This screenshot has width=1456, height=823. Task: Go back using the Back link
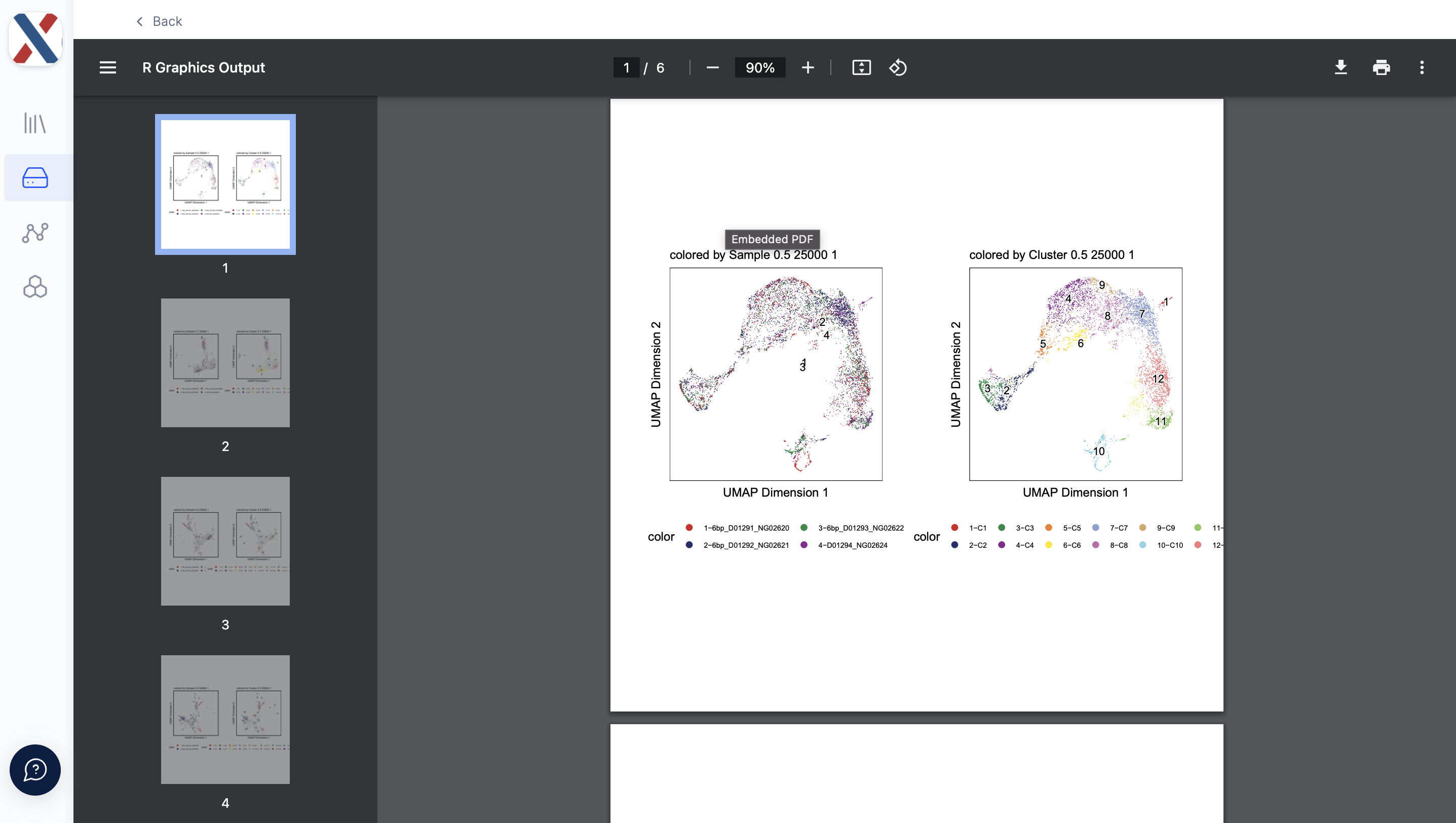click(160, 21)
